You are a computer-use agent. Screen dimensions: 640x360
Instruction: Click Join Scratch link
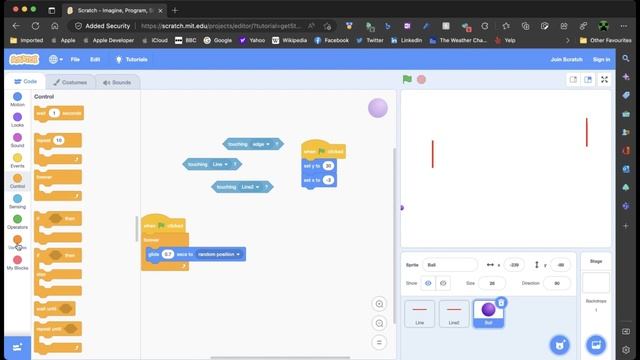(x=567, y=60)
